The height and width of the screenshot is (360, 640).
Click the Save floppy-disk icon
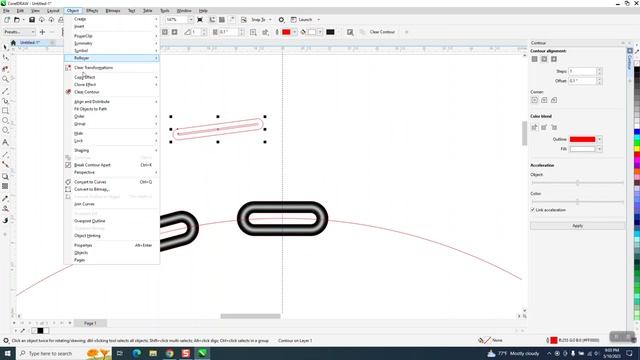(32, 20)
